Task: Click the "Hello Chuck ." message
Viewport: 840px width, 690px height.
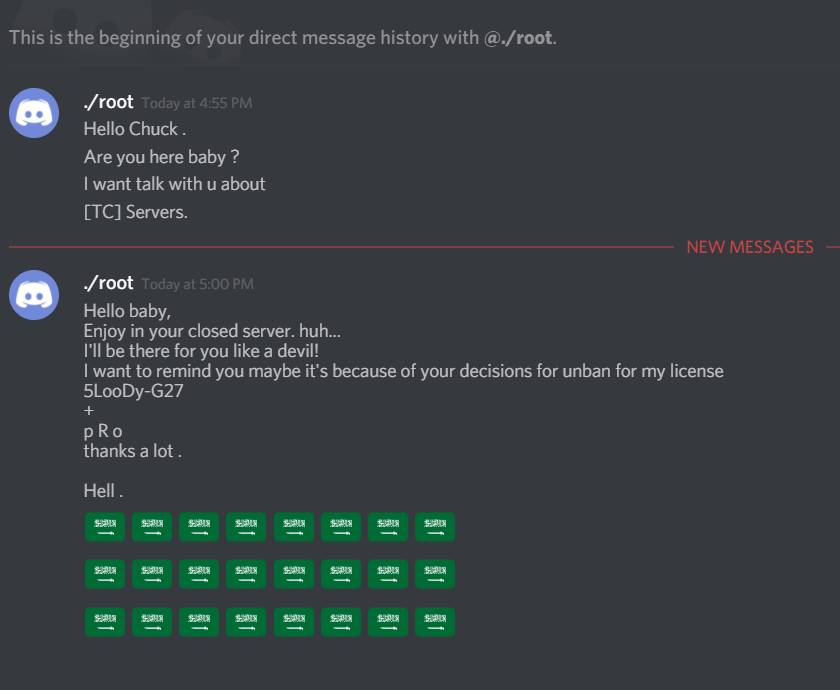Action: tap(135, 129)
